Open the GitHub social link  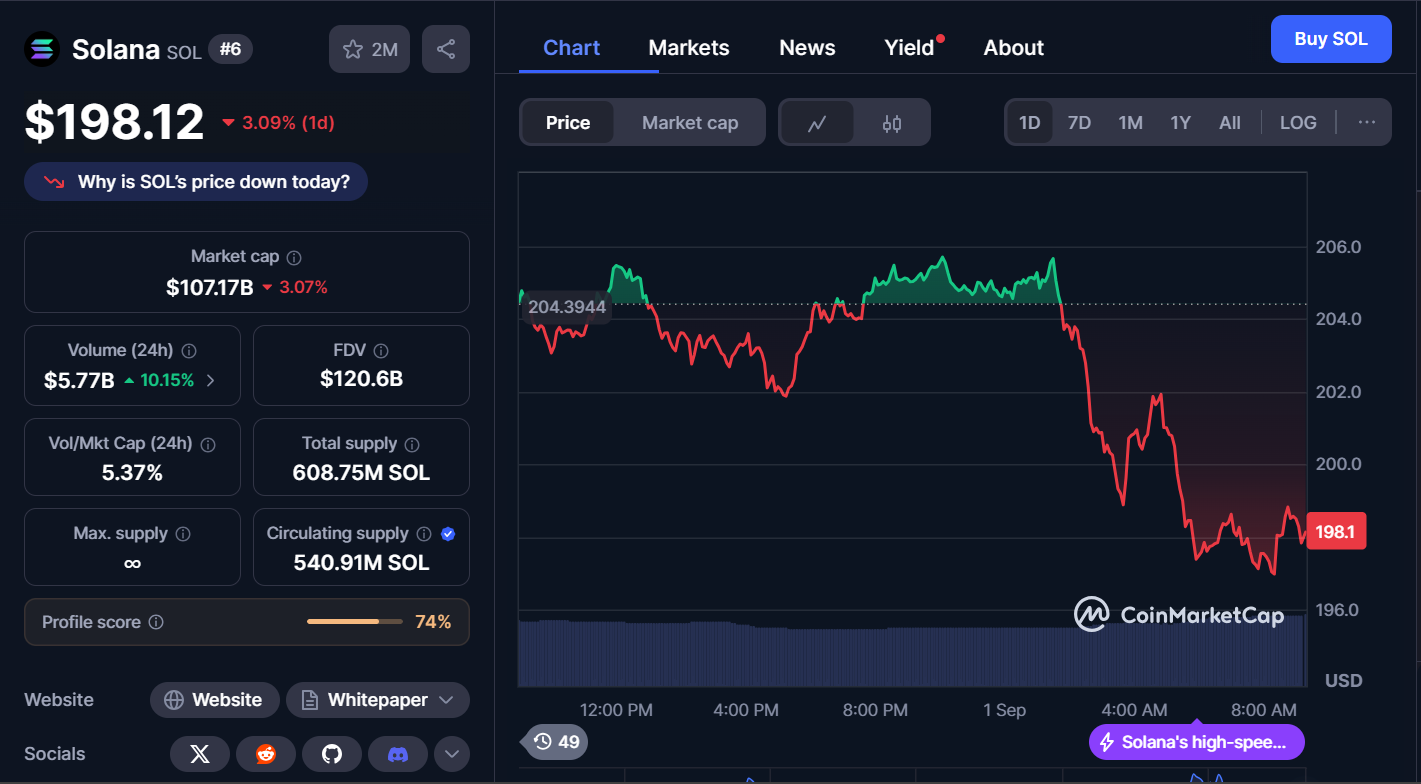click(x=332, y=754)
